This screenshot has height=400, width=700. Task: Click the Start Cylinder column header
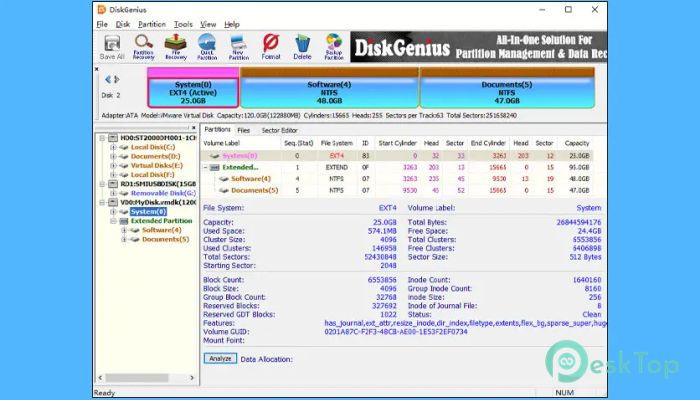pos(397,143)
